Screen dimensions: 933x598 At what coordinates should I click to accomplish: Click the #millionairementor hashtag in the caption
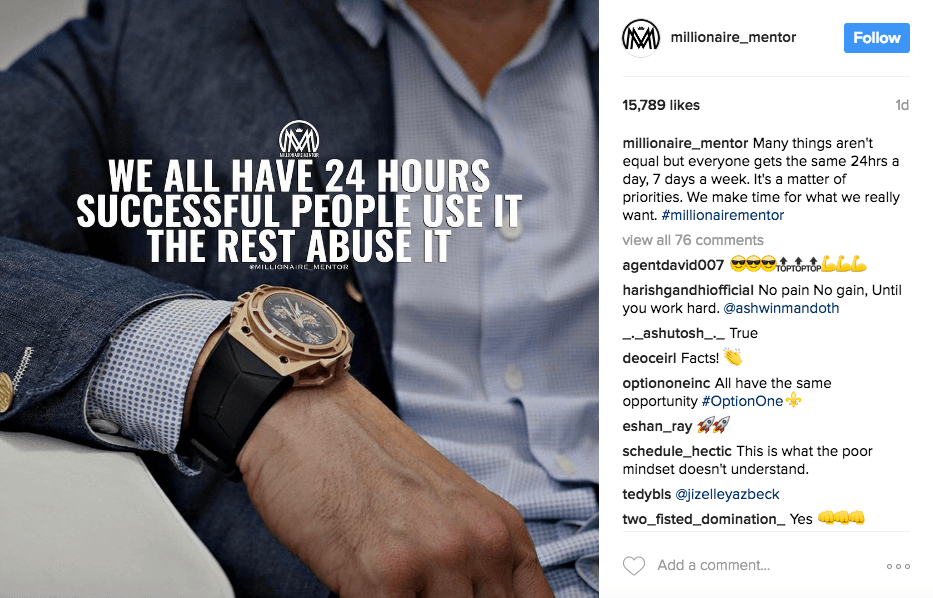[x=723, y=215]
